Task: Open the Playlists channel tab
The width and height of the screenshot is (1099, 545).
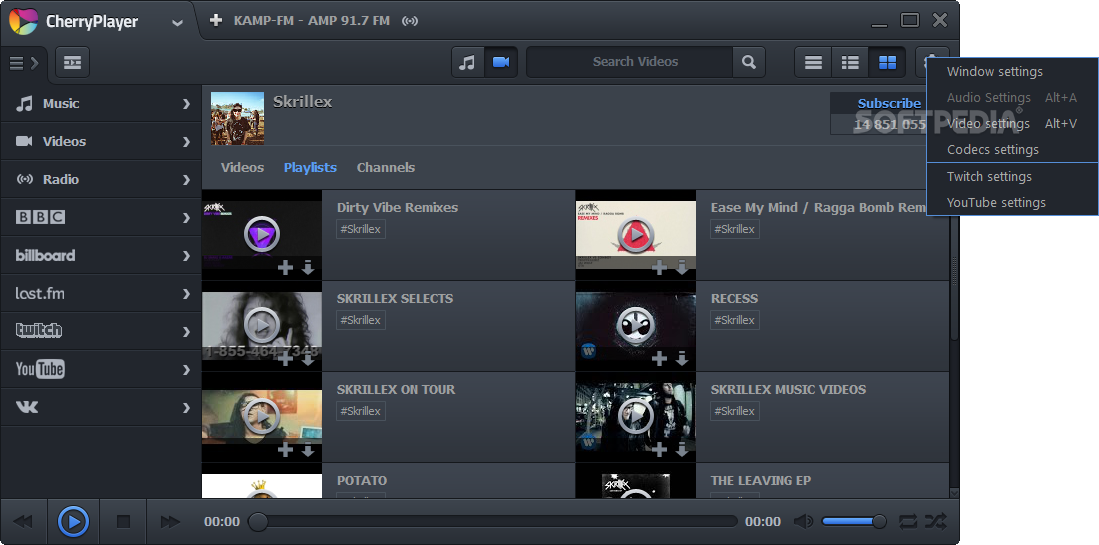Action: click(x=310, y=167)
